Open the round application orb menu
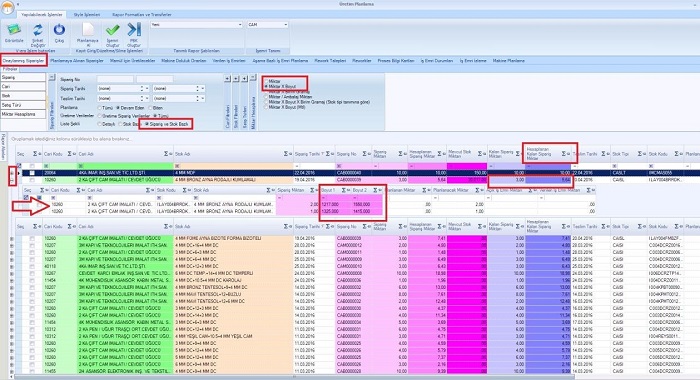 [8, 7]
